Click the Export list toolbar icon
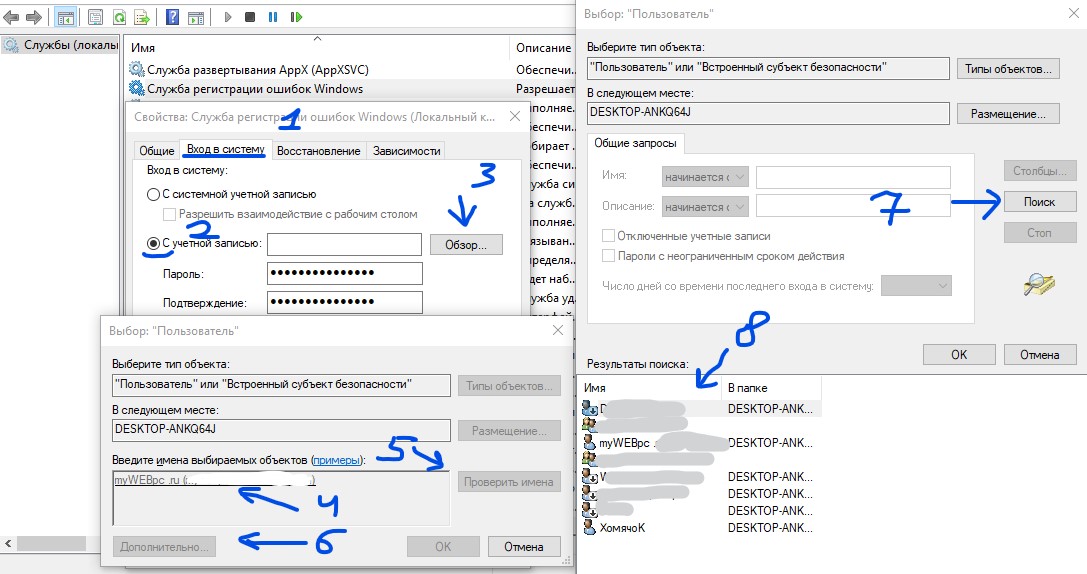 [141, 17]
